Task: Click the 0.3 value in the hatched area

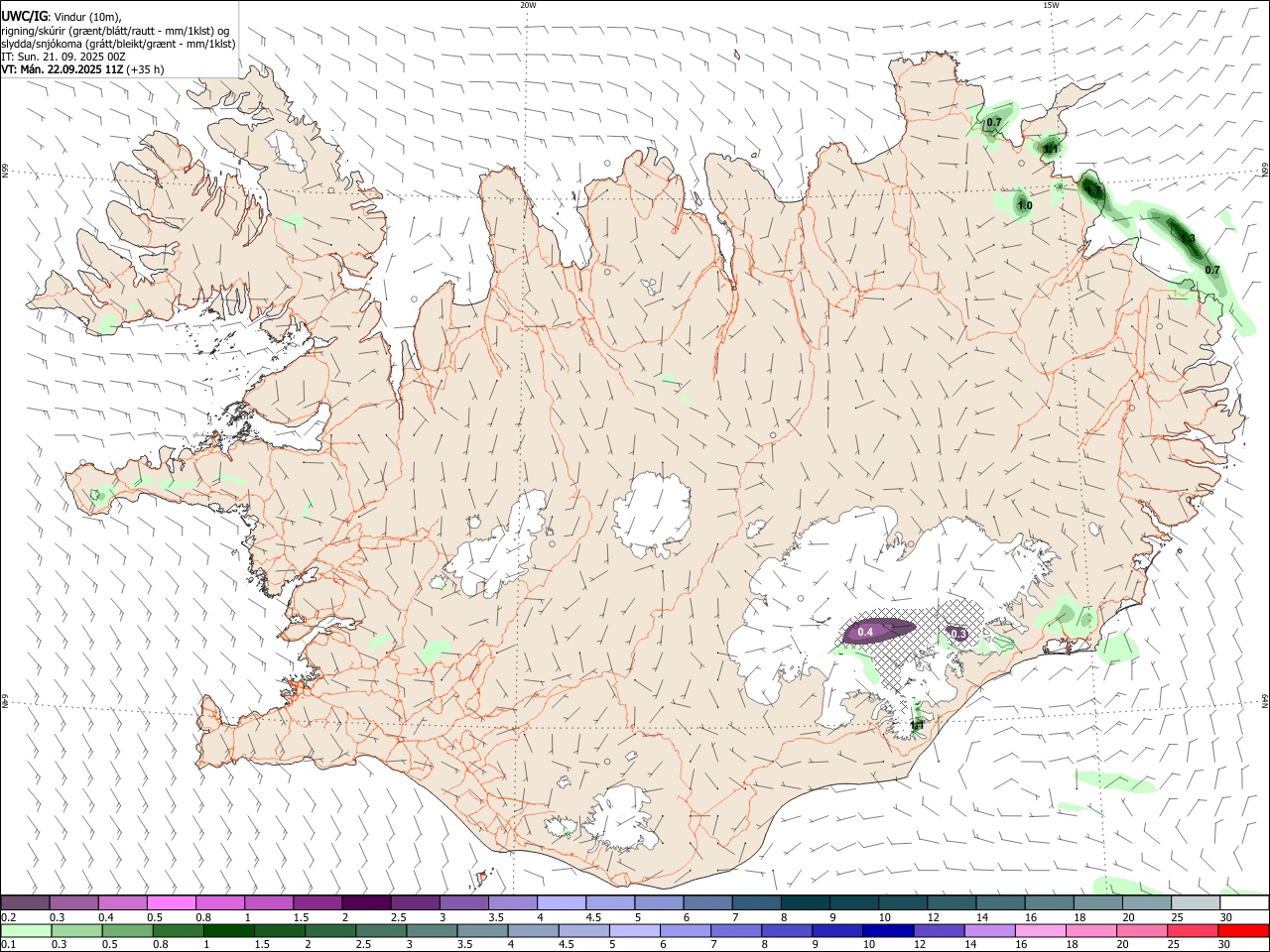Action: pyautogui.click(x=957, y=634)
